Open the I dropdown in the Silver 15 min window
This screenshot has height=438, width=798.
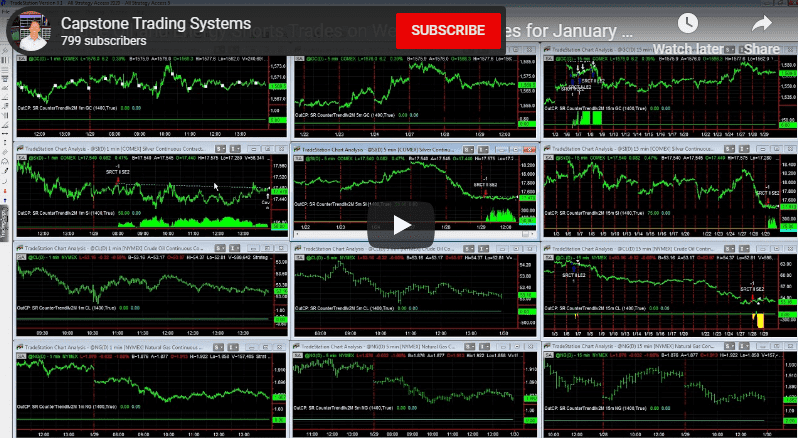click(744, 149)
